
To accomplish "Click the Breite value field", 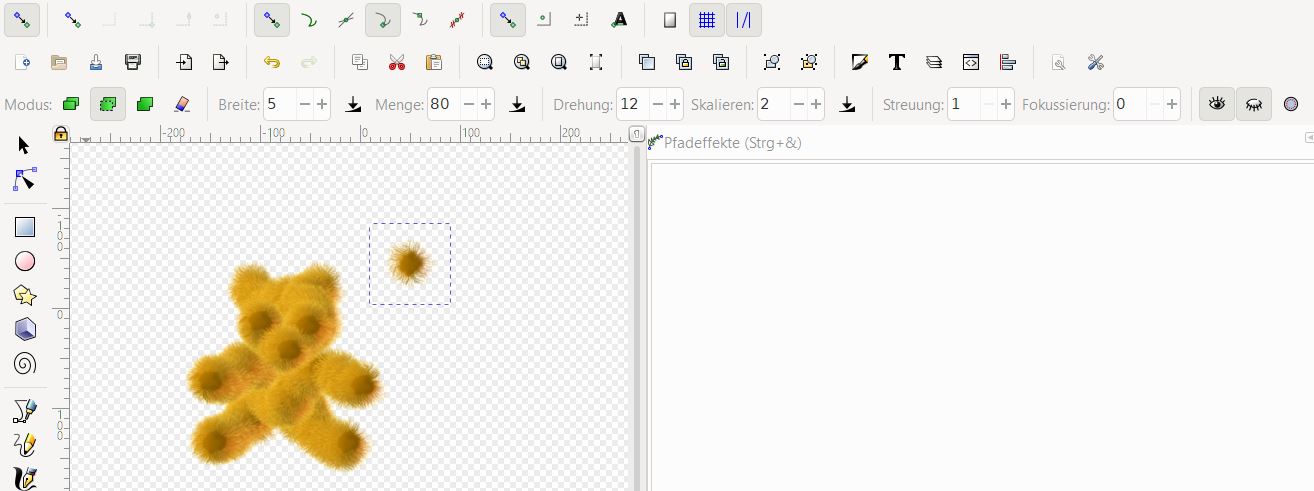I will tap(279, 104).
